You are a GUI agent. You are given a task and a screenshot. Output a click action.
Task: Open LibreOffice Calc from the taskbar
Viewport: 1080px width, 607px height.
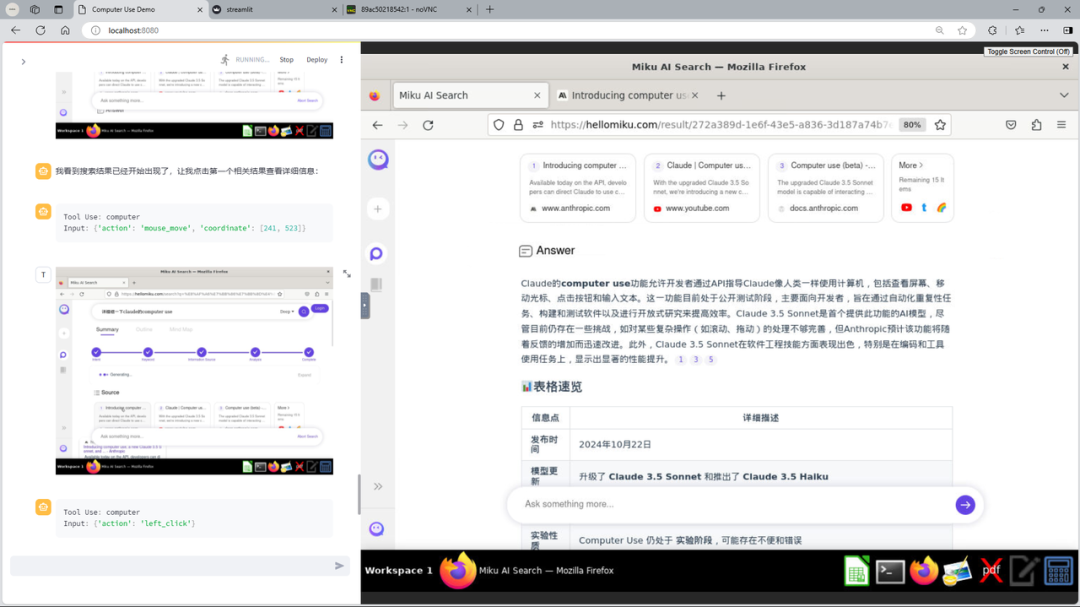[857, 570]
